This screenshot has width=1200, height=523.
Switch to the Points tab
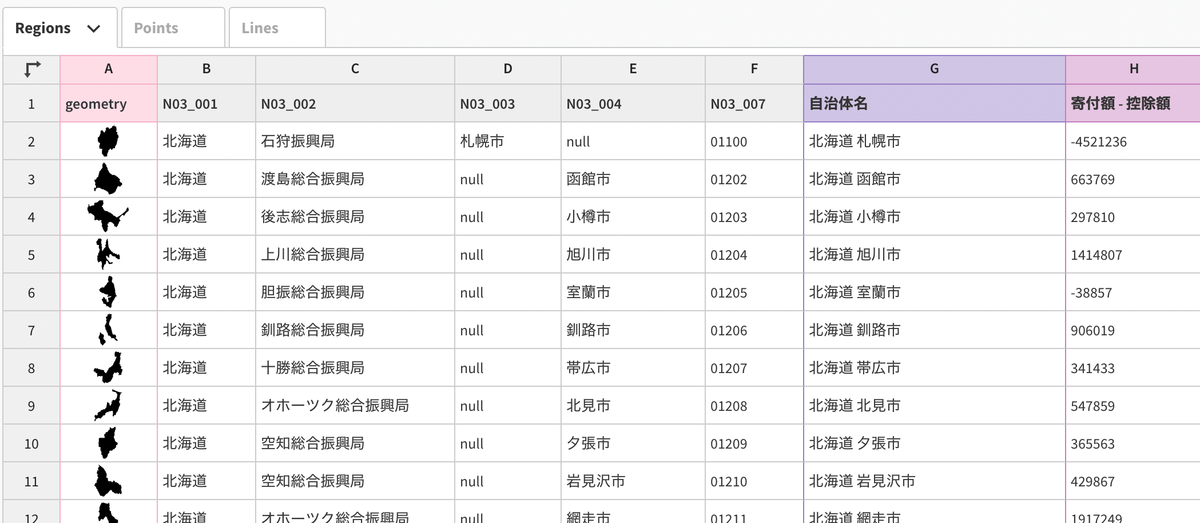click(171, 28)
